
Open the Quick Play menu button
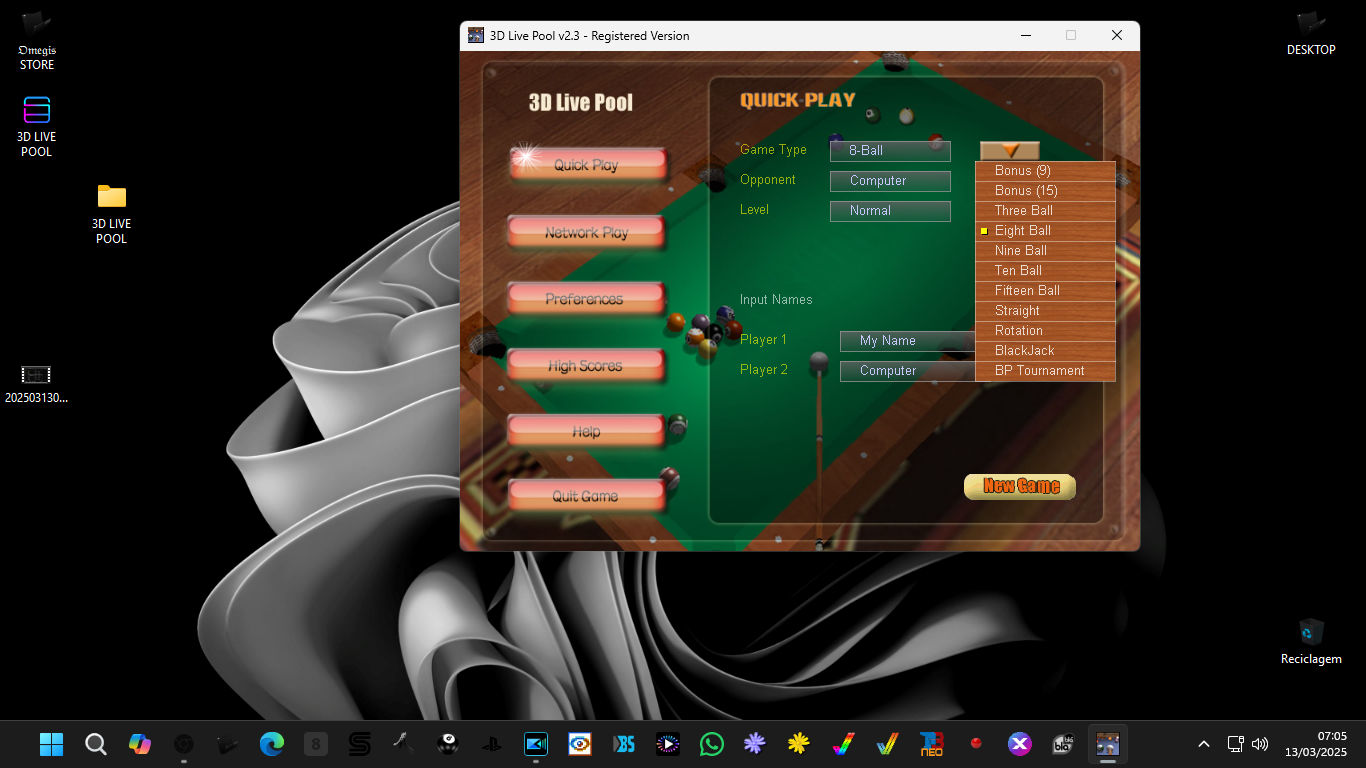pyautogui.click(x=587, y=165)
